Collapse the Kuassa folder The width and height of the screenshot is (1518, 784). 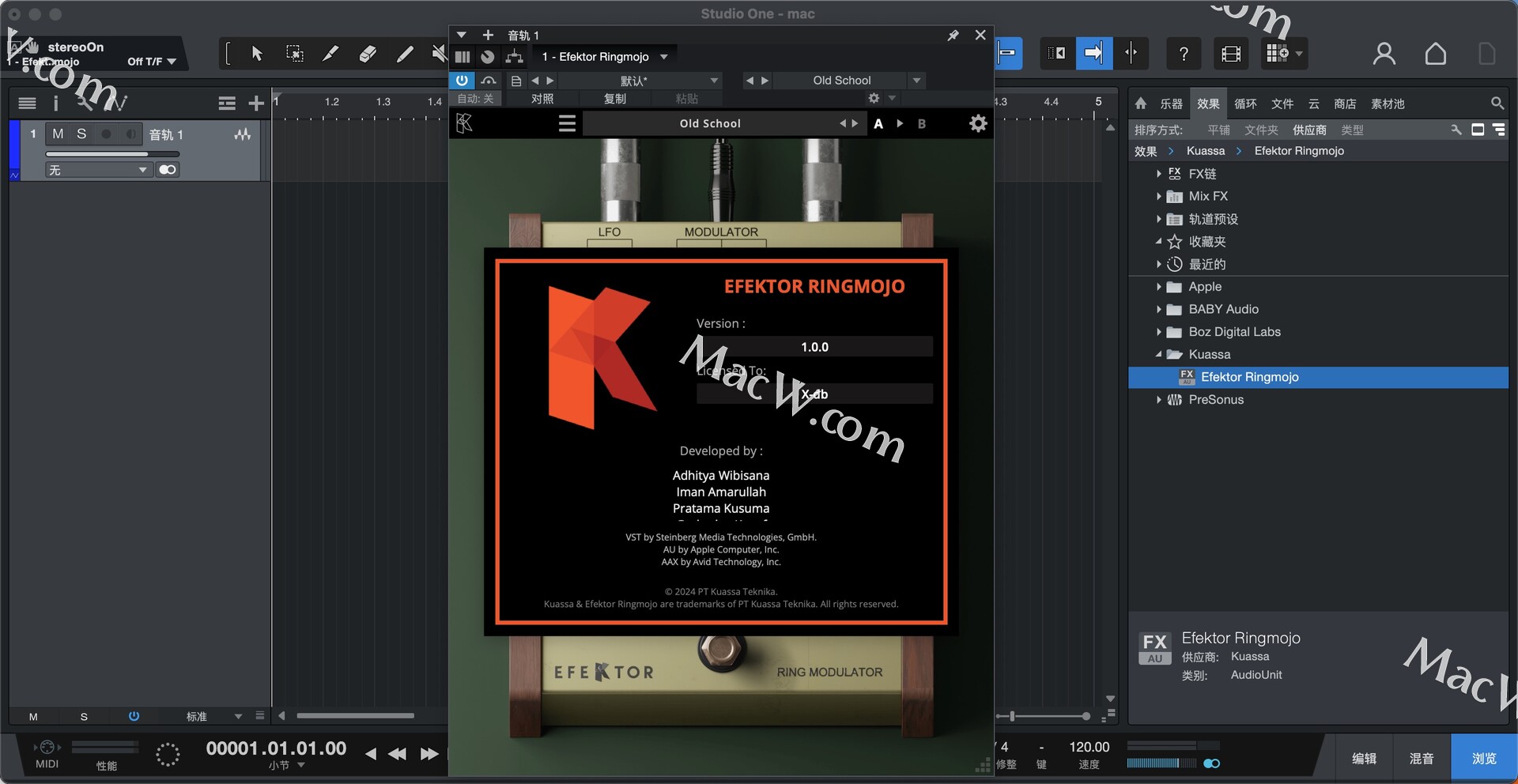pyautogui.click(x=1159, y=354)
